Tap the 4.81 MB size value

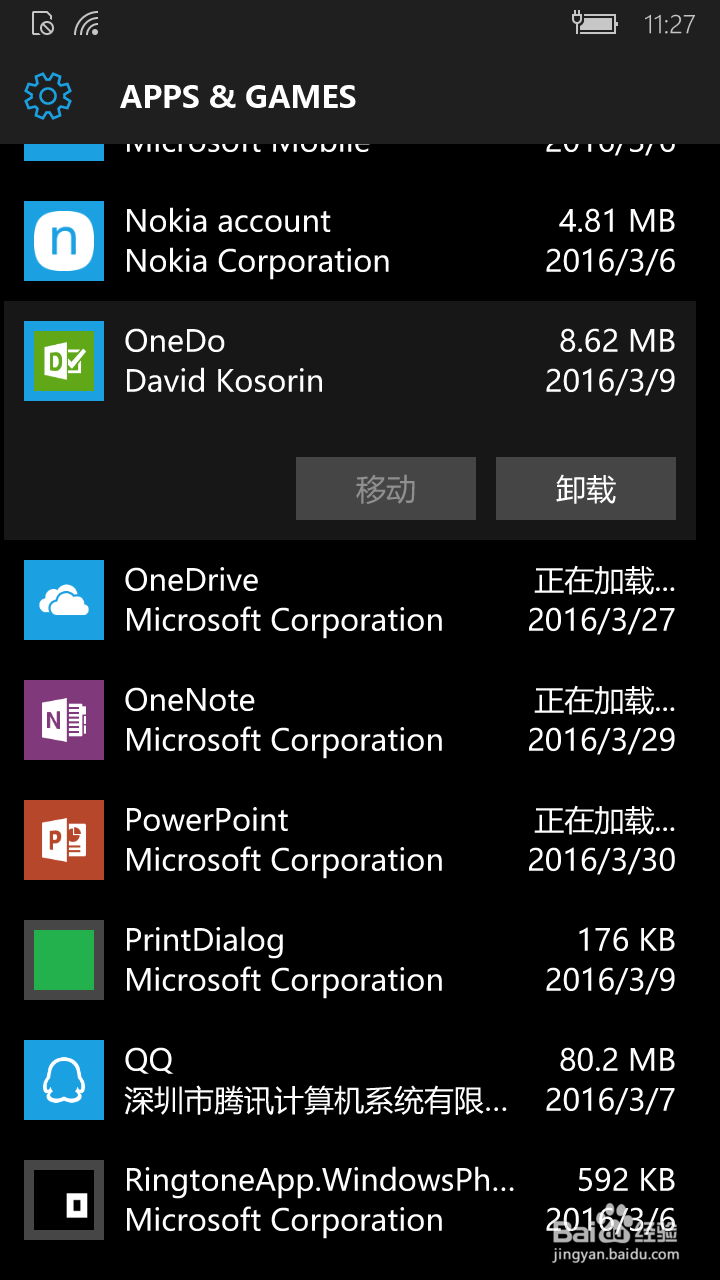coord(617,221)
